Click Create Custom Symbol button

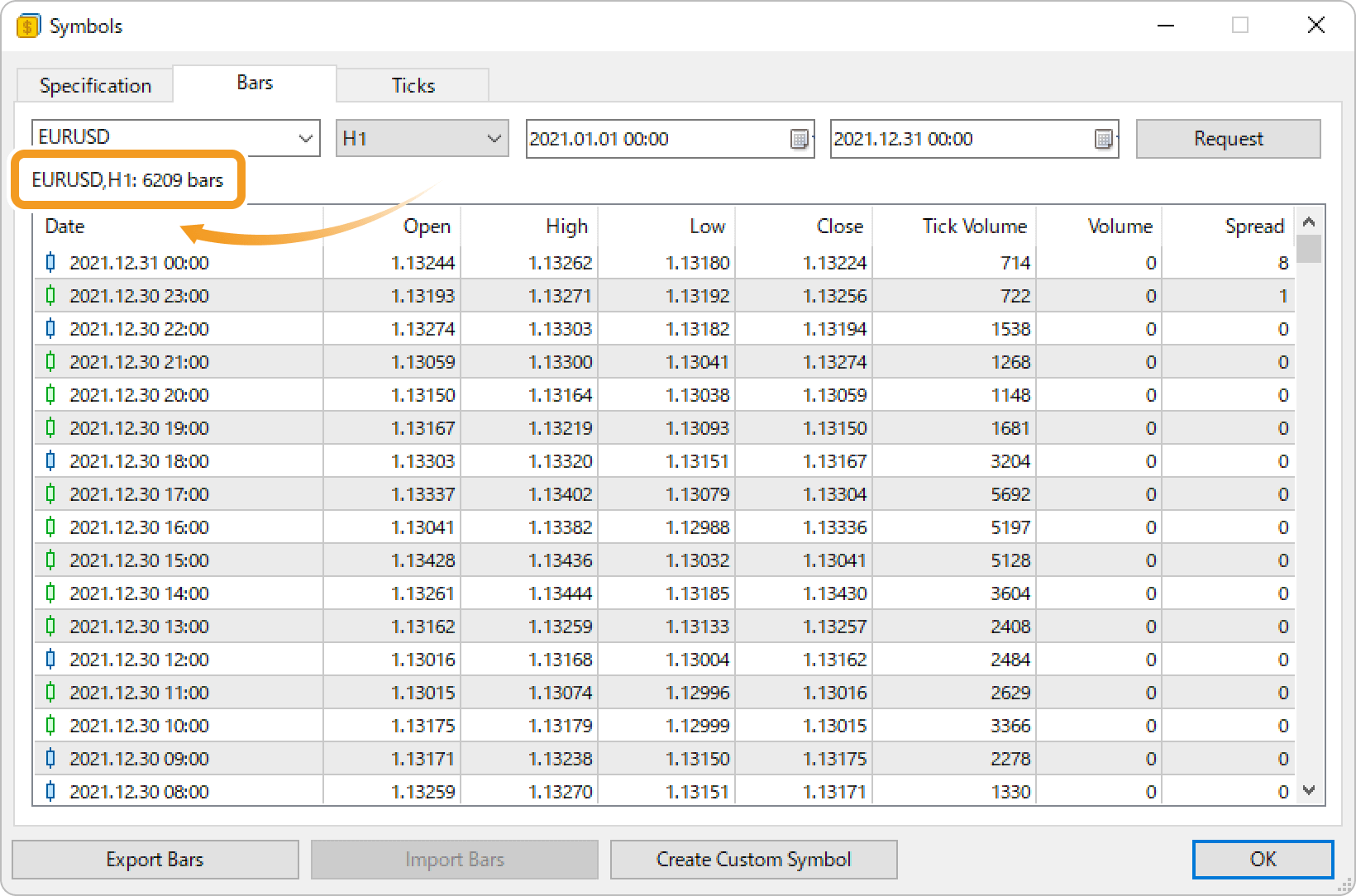coord(753,860)
